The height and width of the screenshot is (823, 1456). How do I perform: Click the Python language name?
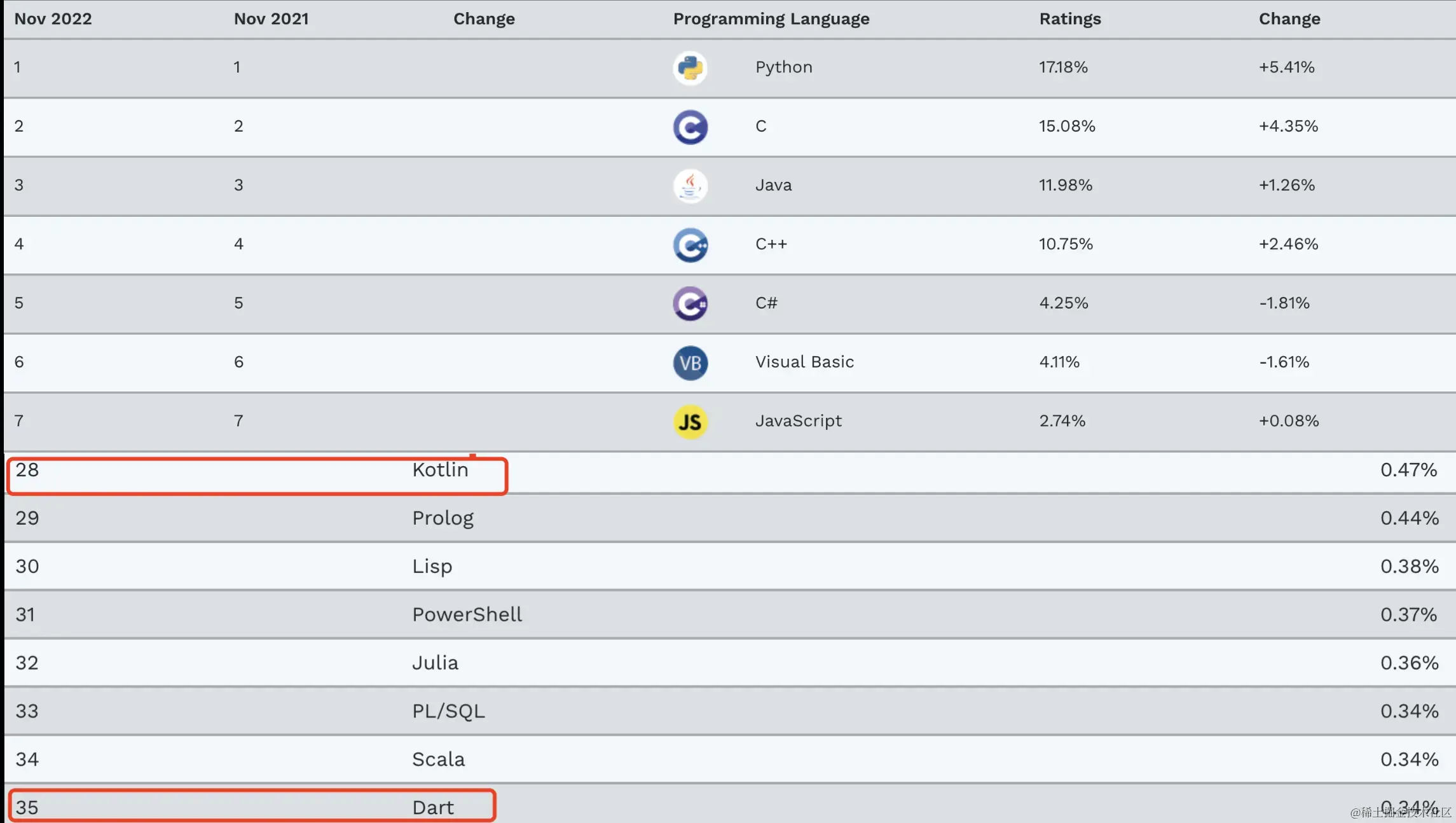pos(783,67)
